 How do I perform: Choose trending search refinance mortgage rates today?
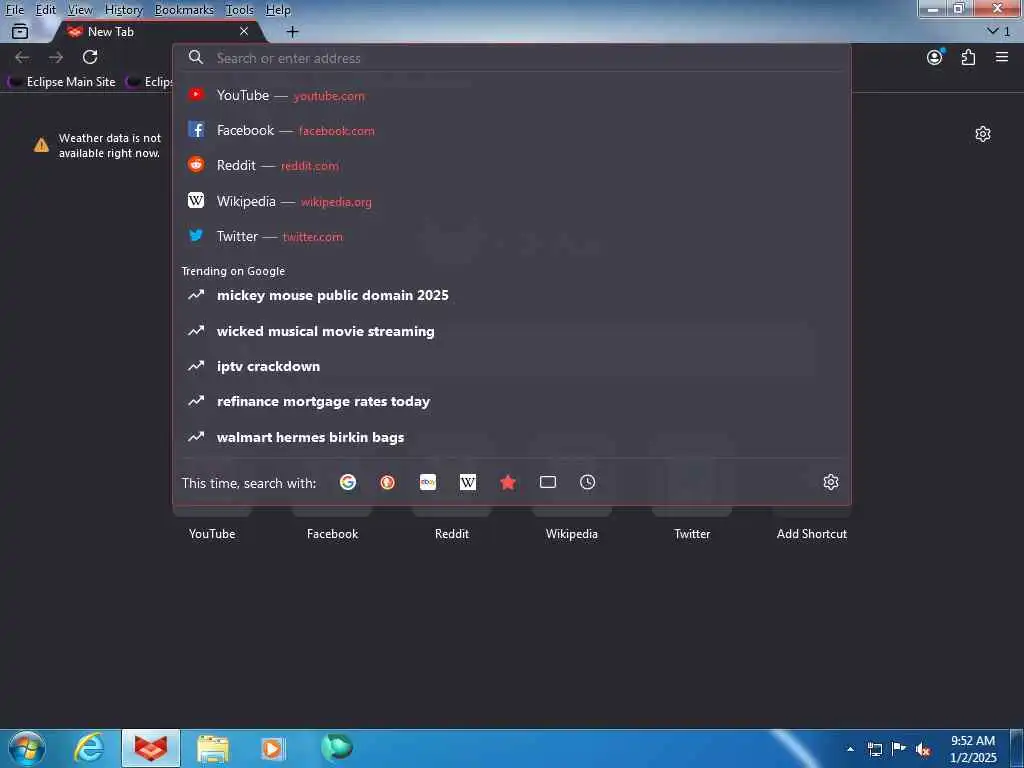pyautogui.click(x=512, y=402)
